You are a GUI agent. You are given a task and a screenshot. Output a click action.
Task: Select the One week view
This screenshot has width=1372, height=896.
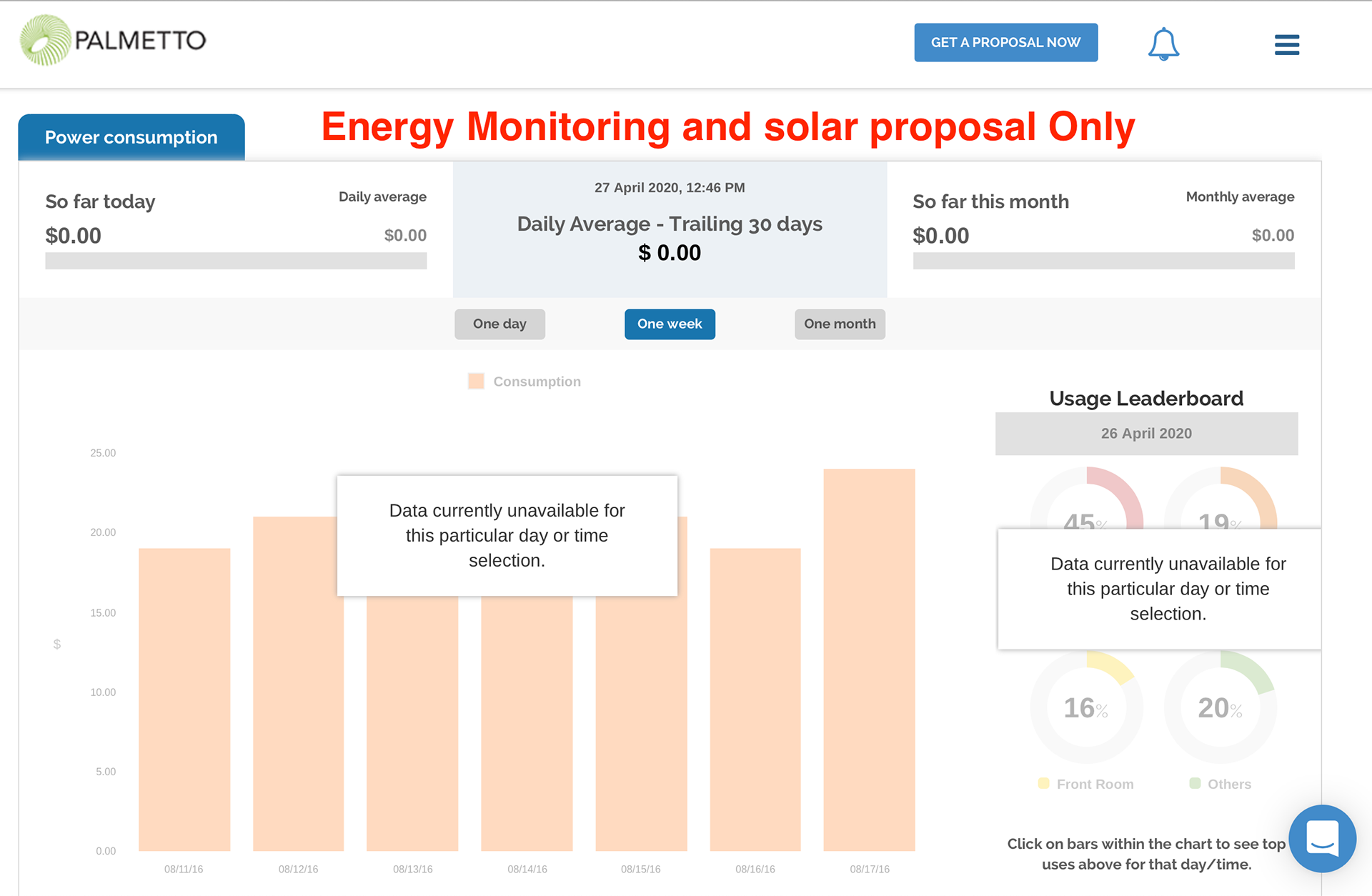[x=670, y=324]
